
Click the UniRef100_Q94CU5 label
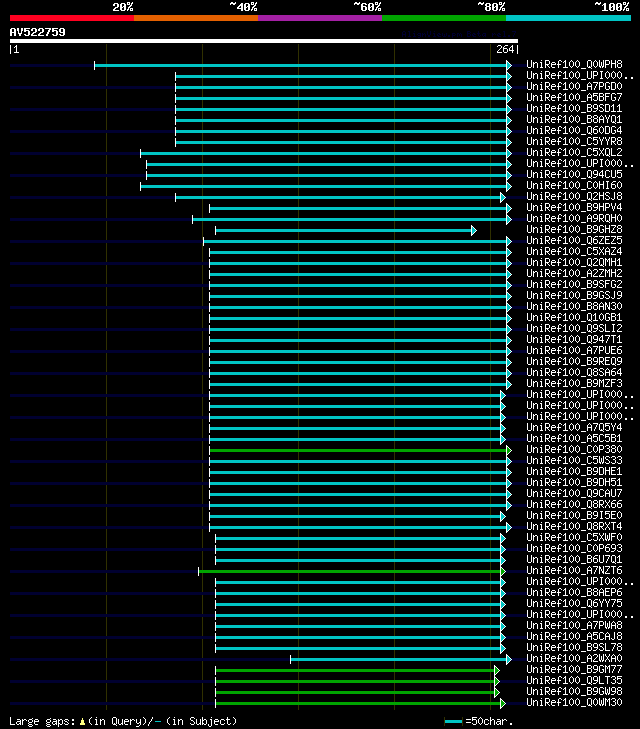tap(574, 174)
